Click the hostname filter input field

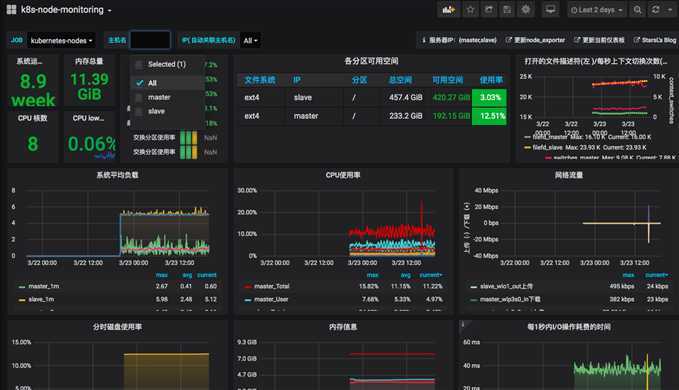150,40
